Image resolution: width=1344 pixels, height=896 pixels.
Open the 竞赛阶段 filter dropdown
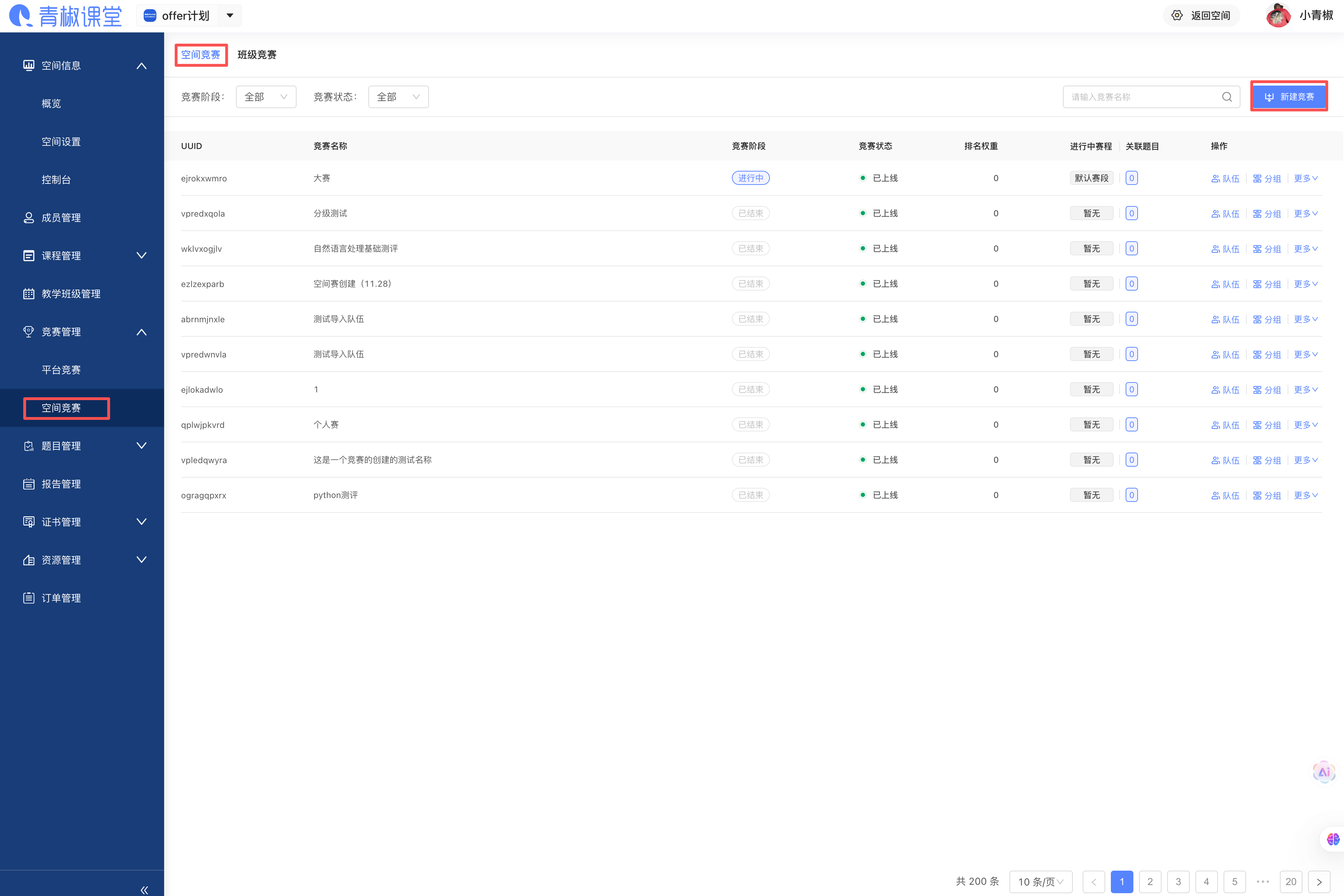click(x=266, y=97)
